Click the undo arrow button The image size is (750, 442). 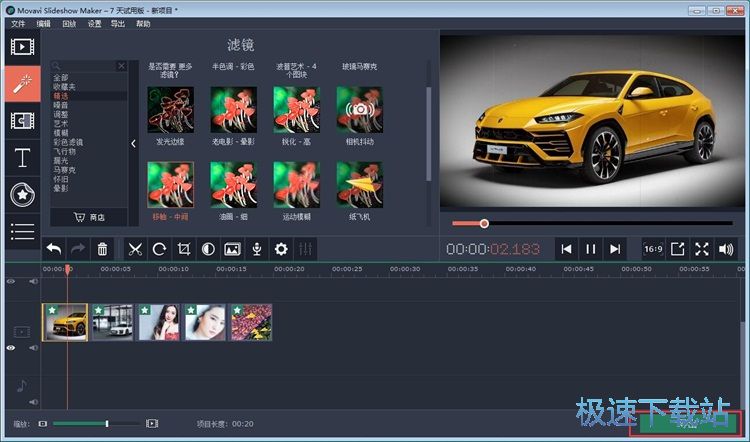pyautogui.click(x=54, y=249)
